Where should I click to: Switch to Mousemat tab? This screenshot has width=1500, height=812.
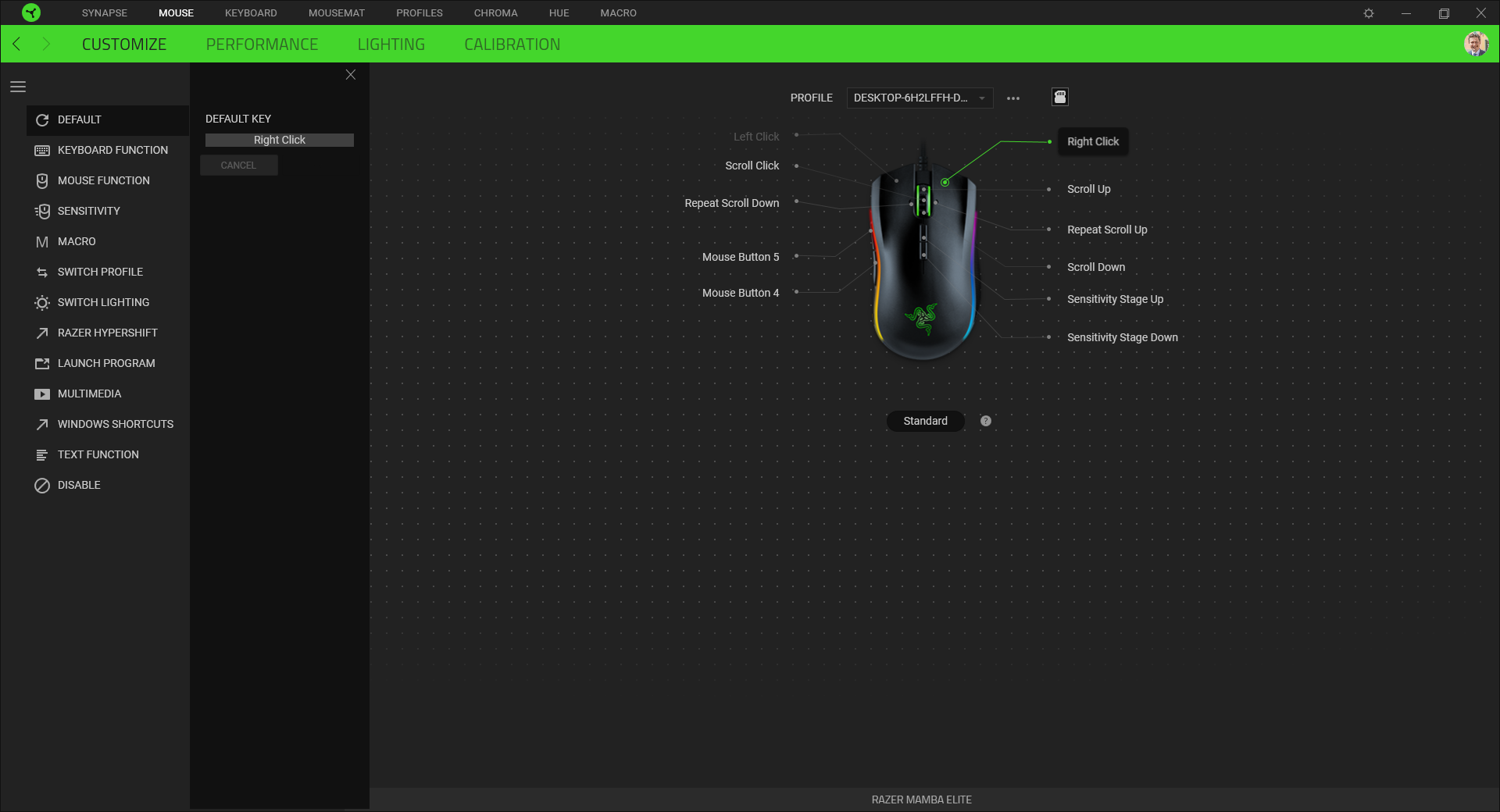click(337, 13)
